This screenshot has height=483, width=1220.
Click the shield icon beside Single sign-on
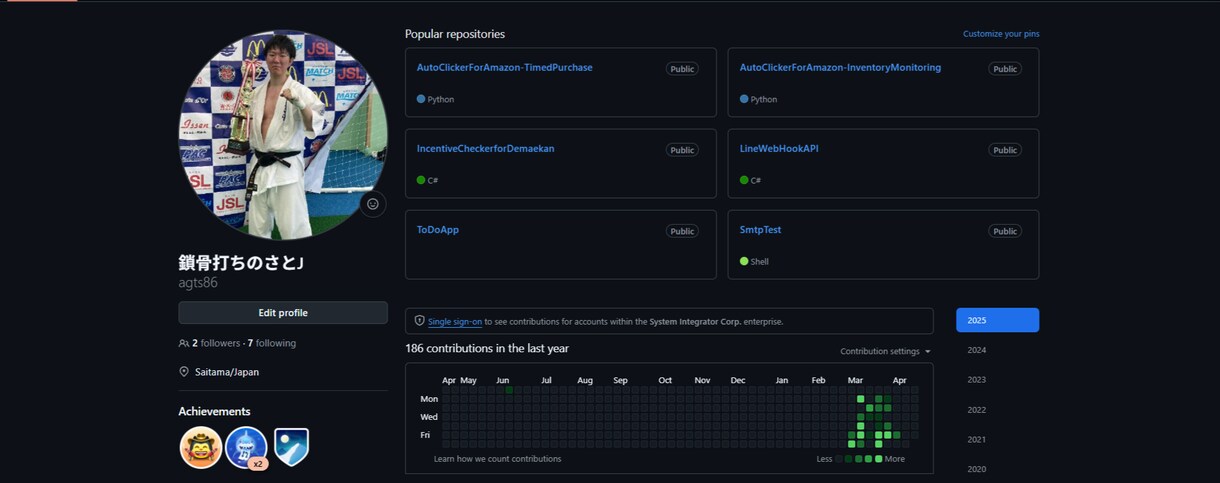pos(420,321)
